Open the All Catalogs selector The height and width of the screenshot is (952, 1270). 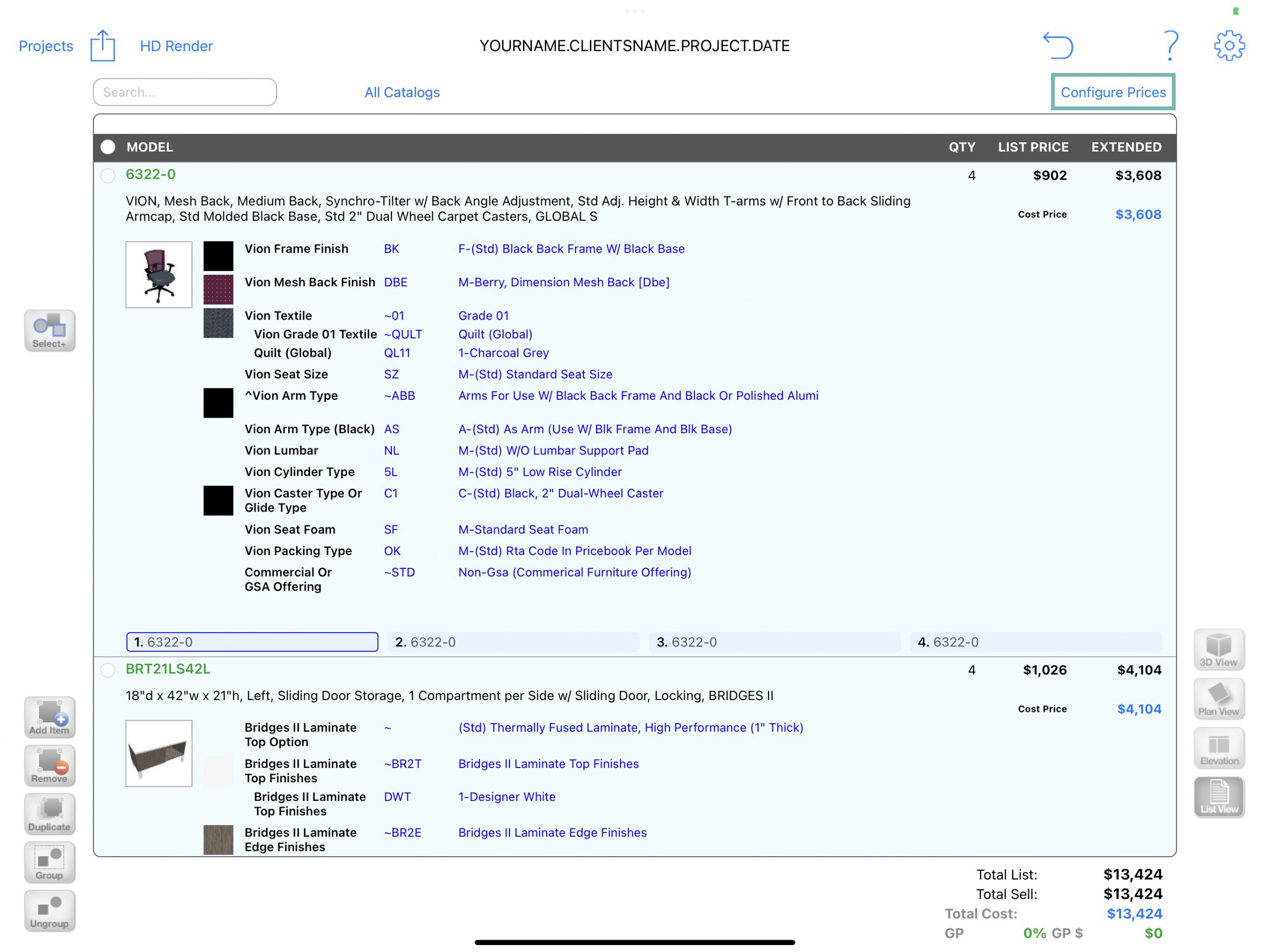tap(402, 92)
